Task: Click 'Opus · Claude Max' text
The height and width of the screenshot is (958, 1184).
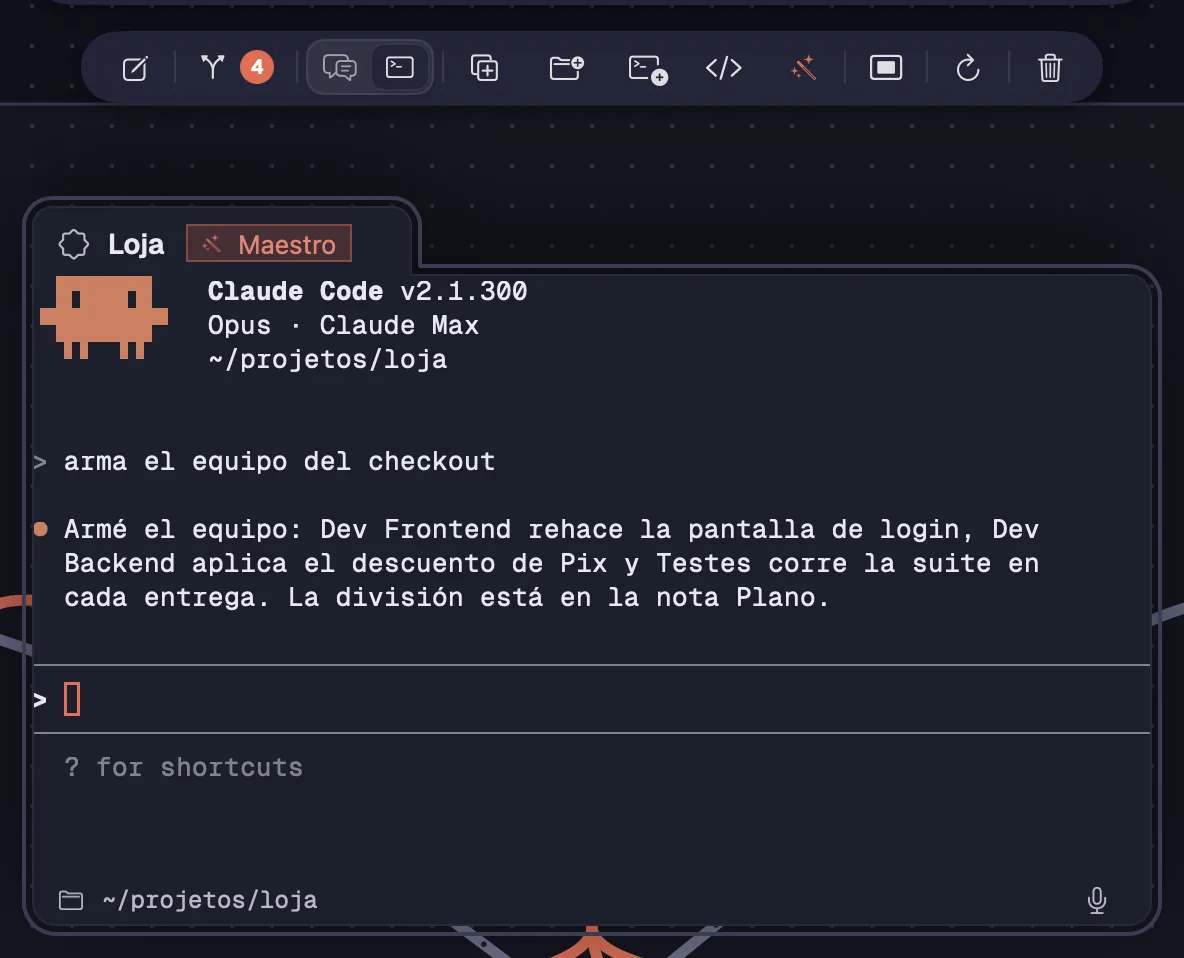Action: tap(343, 325)
